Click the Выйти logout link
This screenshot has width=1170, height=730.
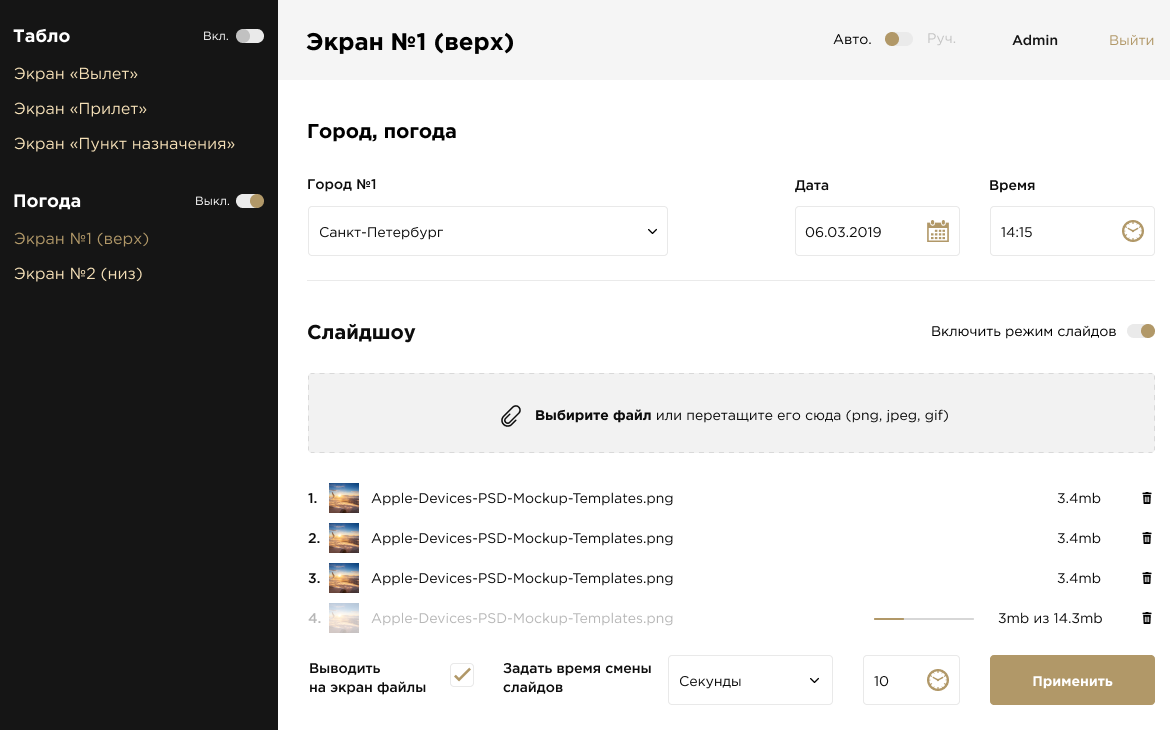(1131, 40)
